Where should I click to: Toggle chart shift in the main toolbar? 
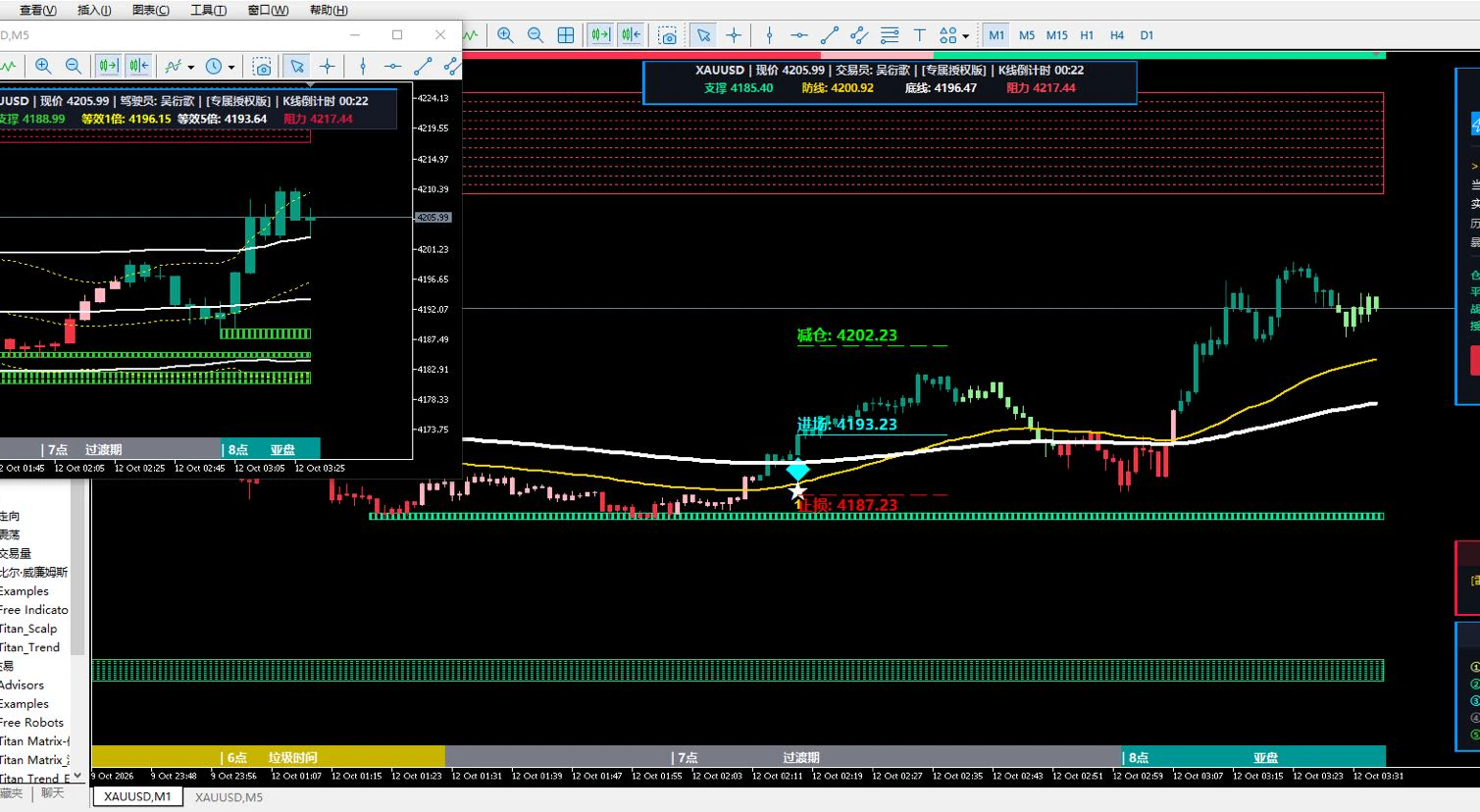[631, 35]
